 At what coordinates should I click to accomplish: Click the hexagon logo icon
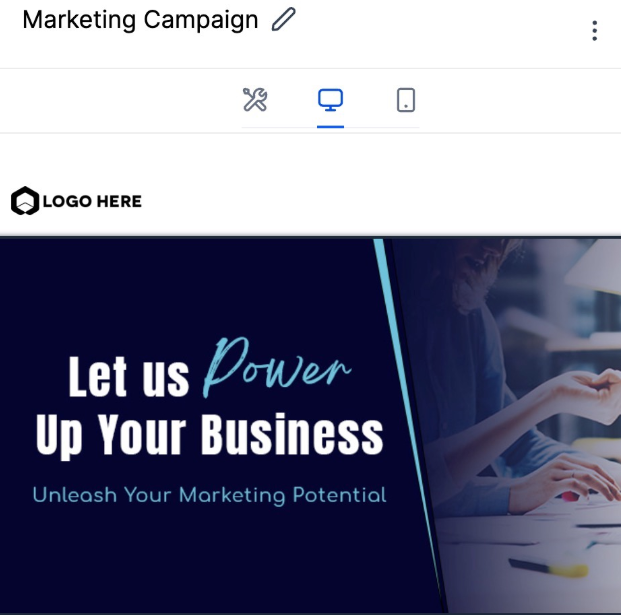coord(25,201)
